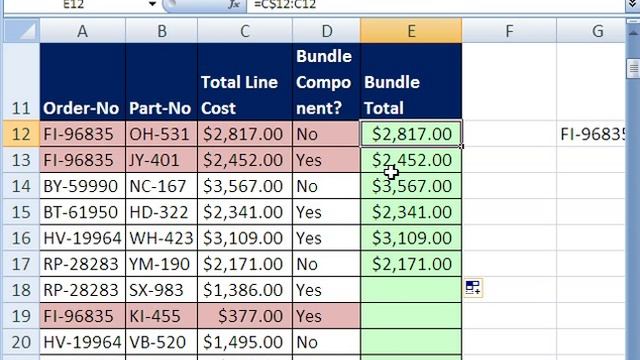Select cell A17 containing RP-28283
Viewport: 640px width, 360px height.
coord(82,264)
